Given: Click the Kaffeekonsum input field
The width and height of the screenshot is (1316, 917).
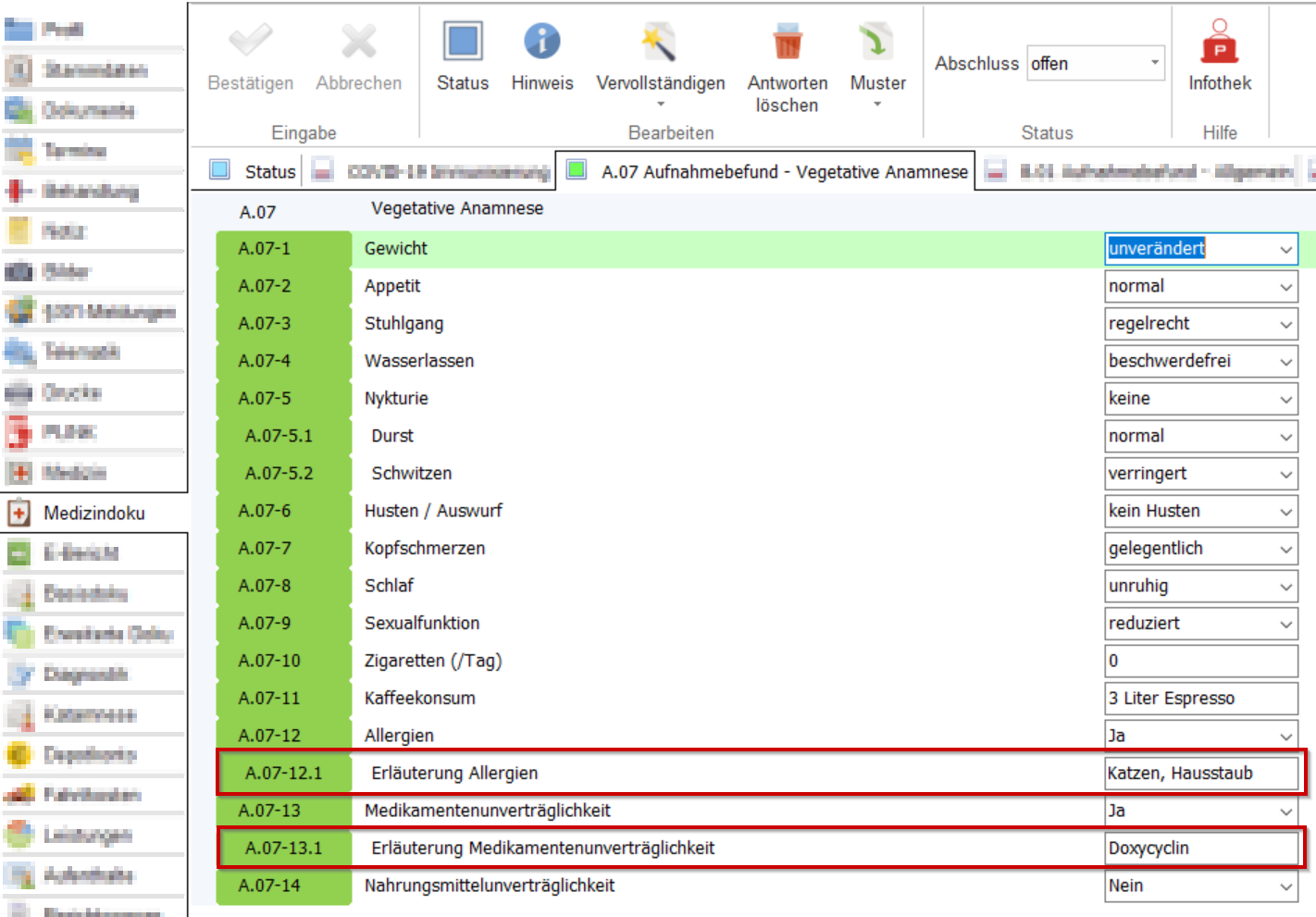Looking at the screenshot, I should tap(1199, 699).
